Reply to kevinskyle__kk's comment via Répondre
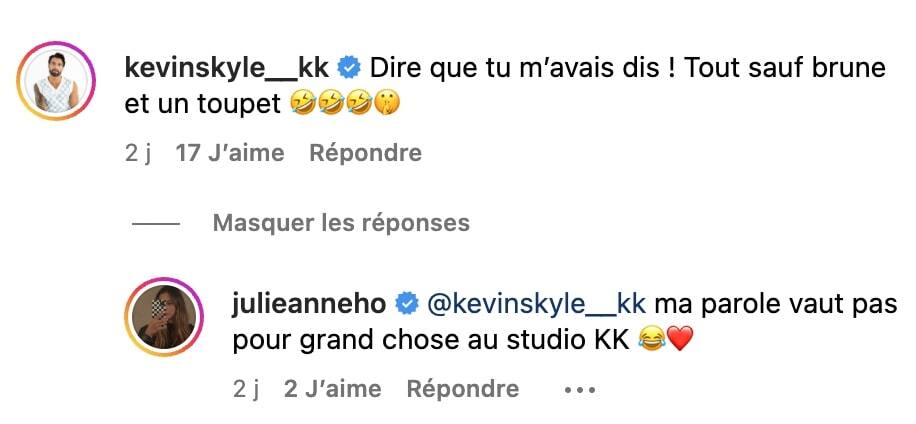The height and width of the screenshot is (424, 916). pos(365,153)
